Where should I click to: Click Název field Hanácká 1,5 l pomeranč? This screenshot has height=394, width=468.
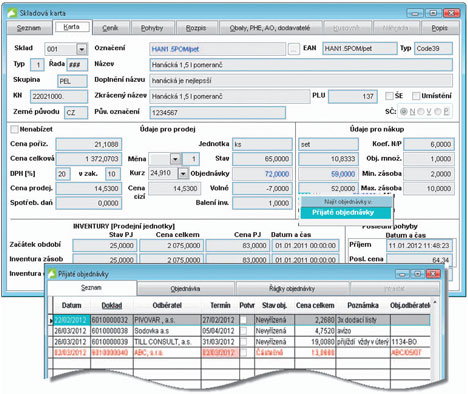pyautogui.click(x=301, y=65)
